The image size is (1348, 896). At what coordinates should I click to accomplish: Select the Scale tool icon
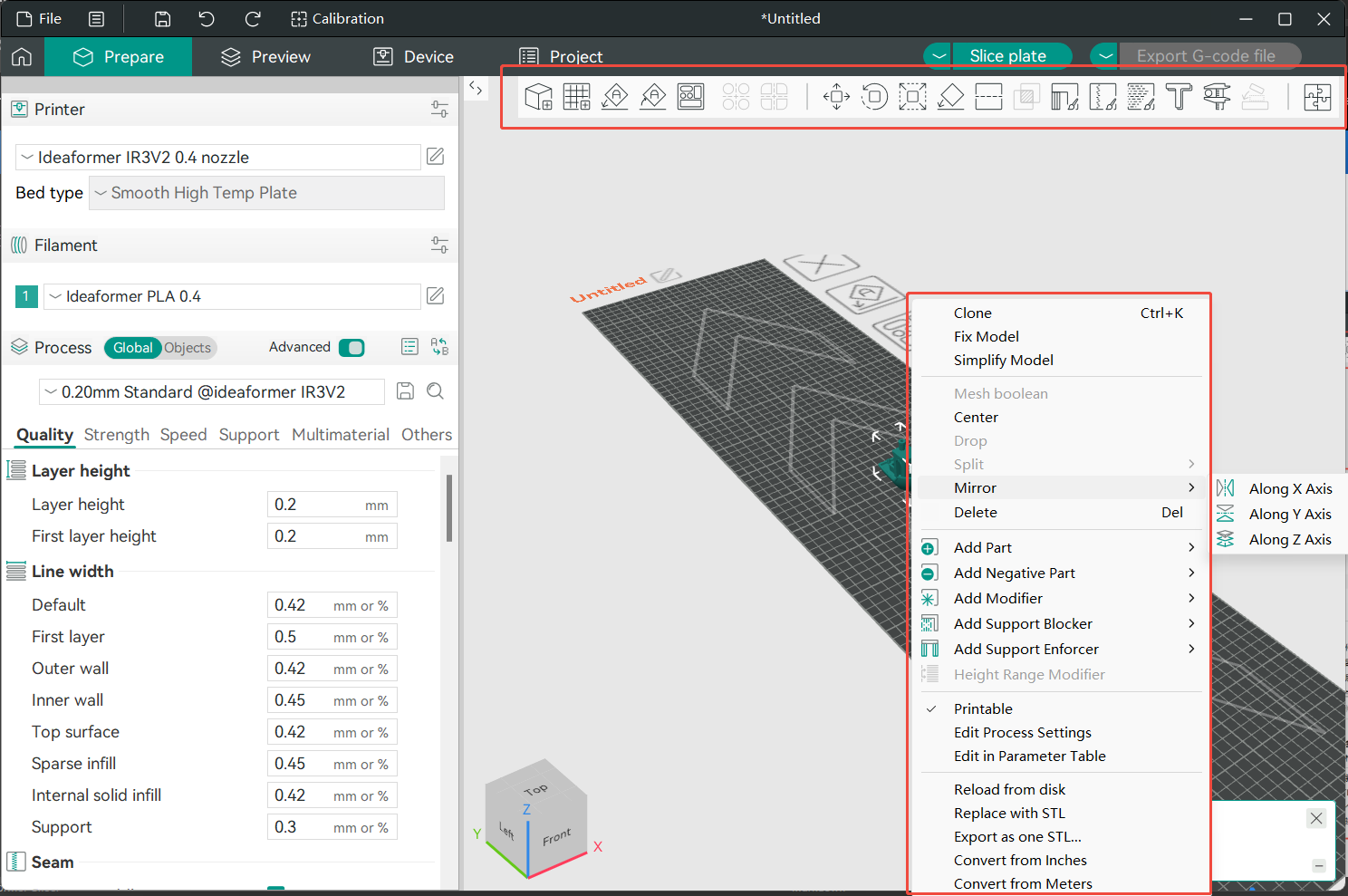tap(912, 96)
